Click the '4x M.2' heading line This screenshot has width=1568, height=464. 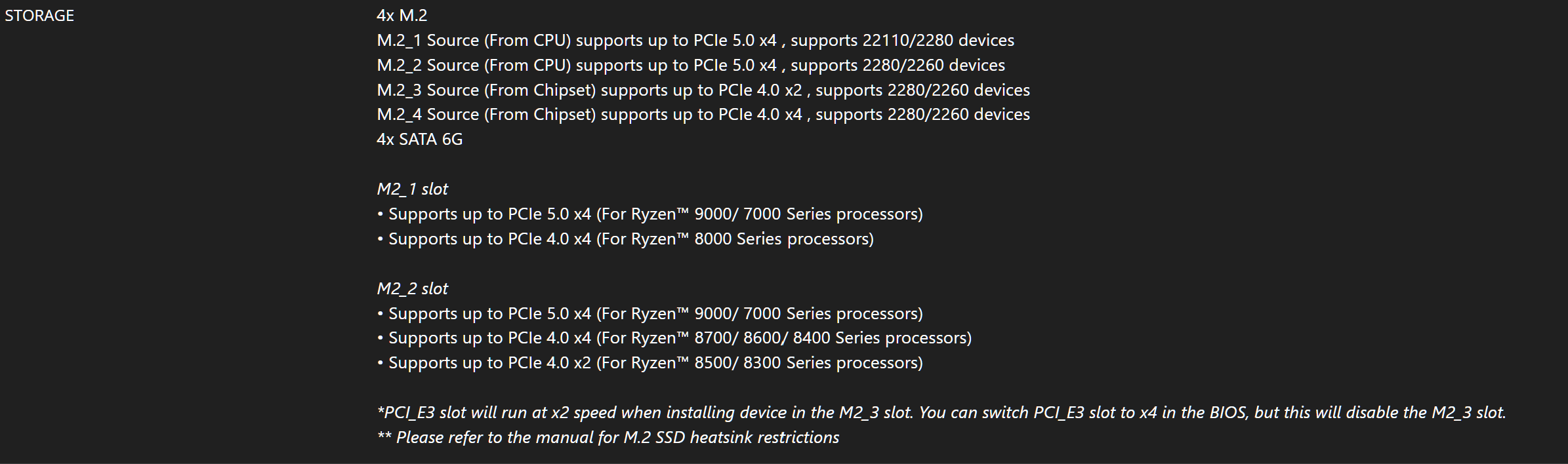point(402,16)
